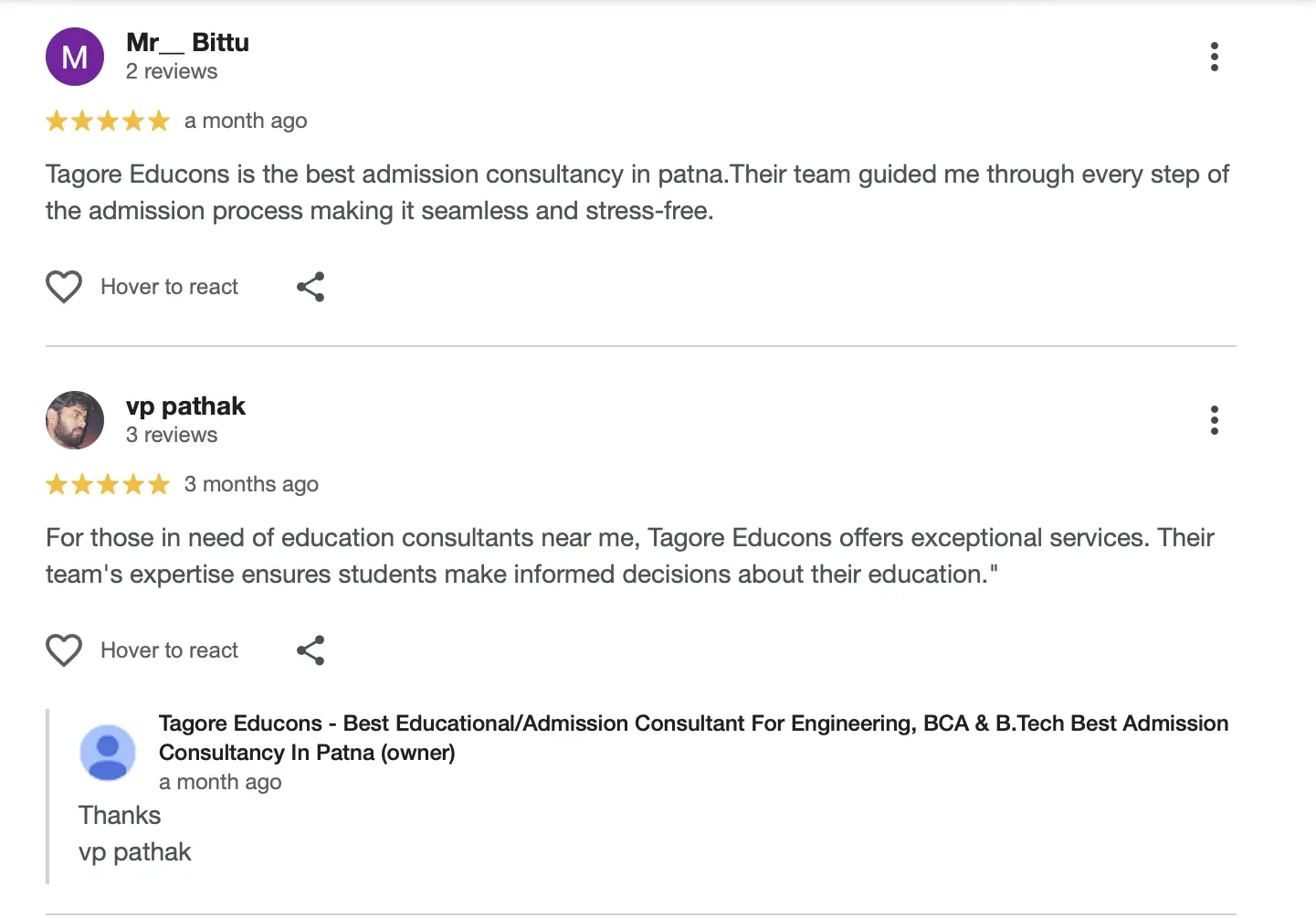Like Mr__ Bittu's review with heart
Viewport: 1316px width, 918px height.
pyautogui.click(x=64, y=287)
